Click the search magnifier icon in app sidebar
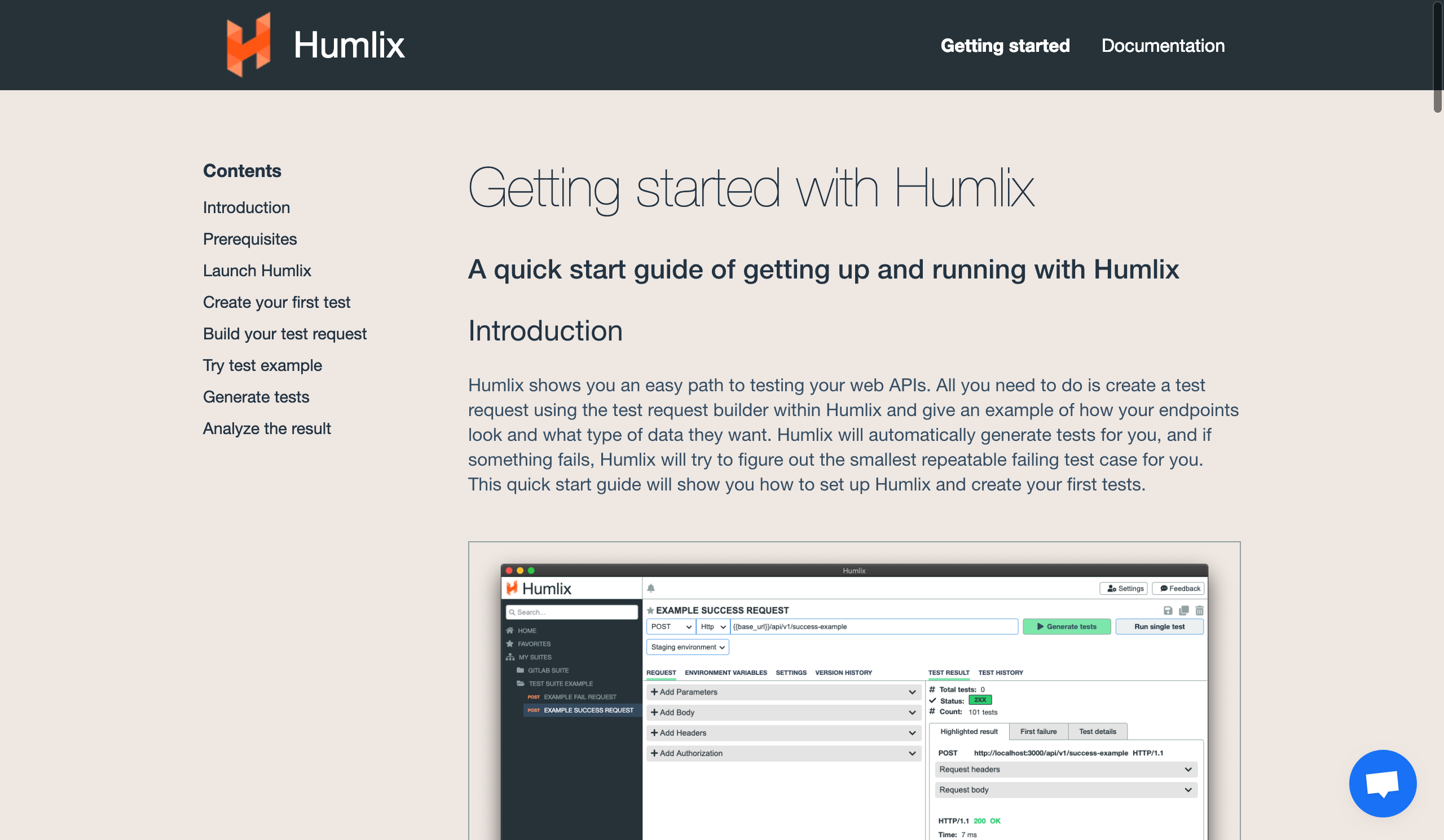This screenshot has height=840, width=1444. click(x=512, y=612)
